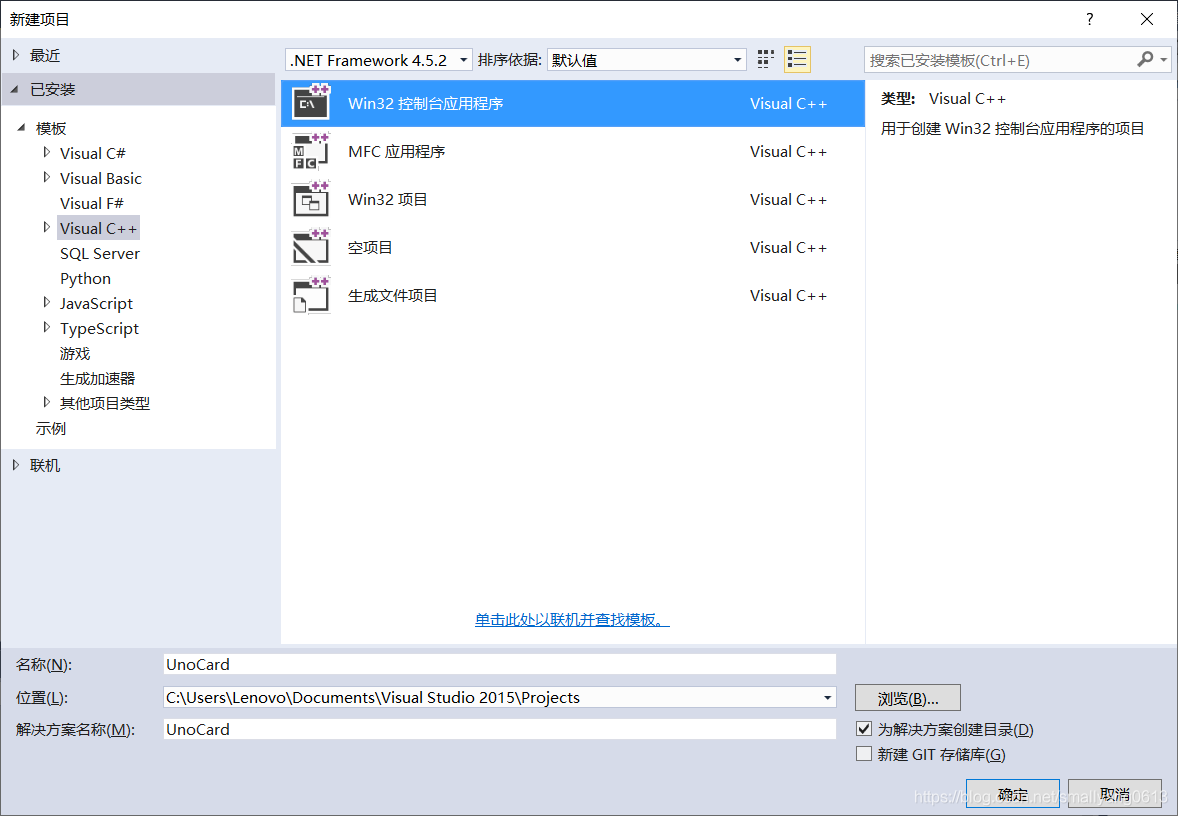Select 生成加速器 in template tree

click(98, 379)
